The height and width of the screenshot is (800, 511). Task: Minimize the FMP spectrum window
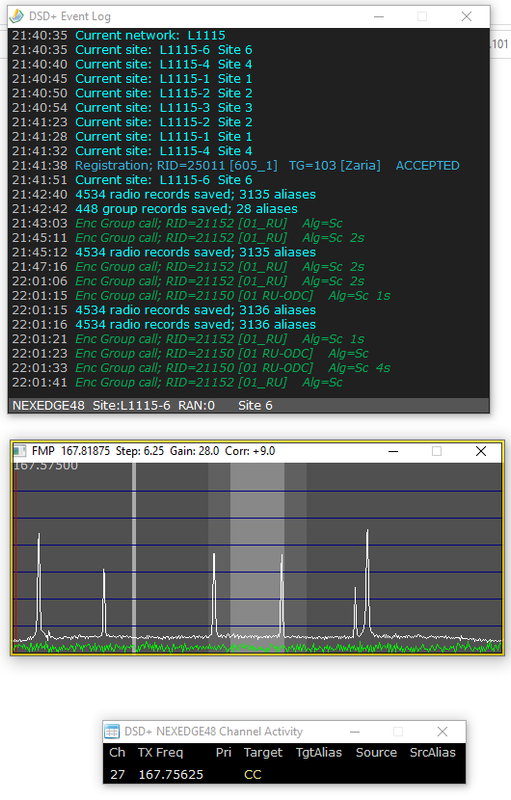[x=393, y=451]
